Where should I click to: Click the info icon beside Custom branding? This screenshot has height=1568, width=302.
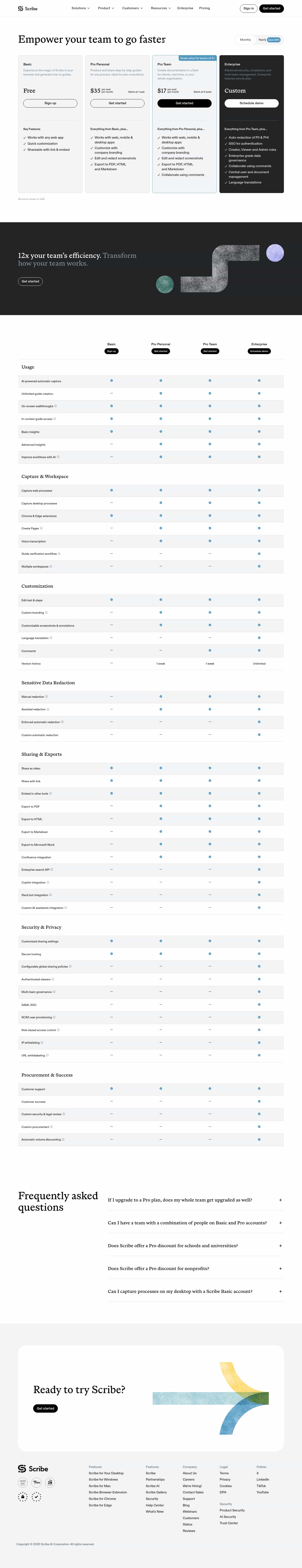[x=46, y=612]
